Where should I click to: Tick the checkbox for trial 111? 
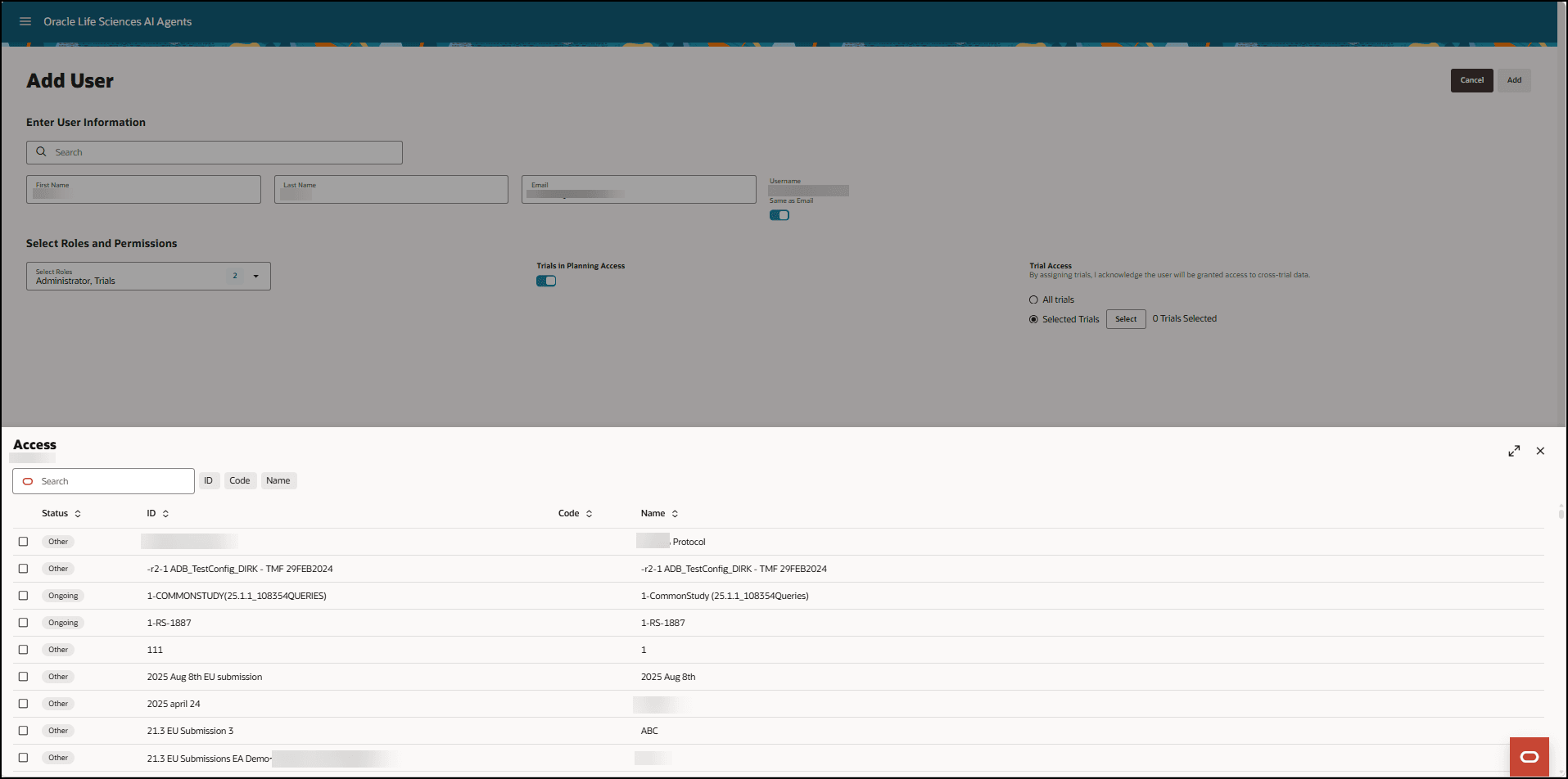pyautogui.click(x=23, y=650)
